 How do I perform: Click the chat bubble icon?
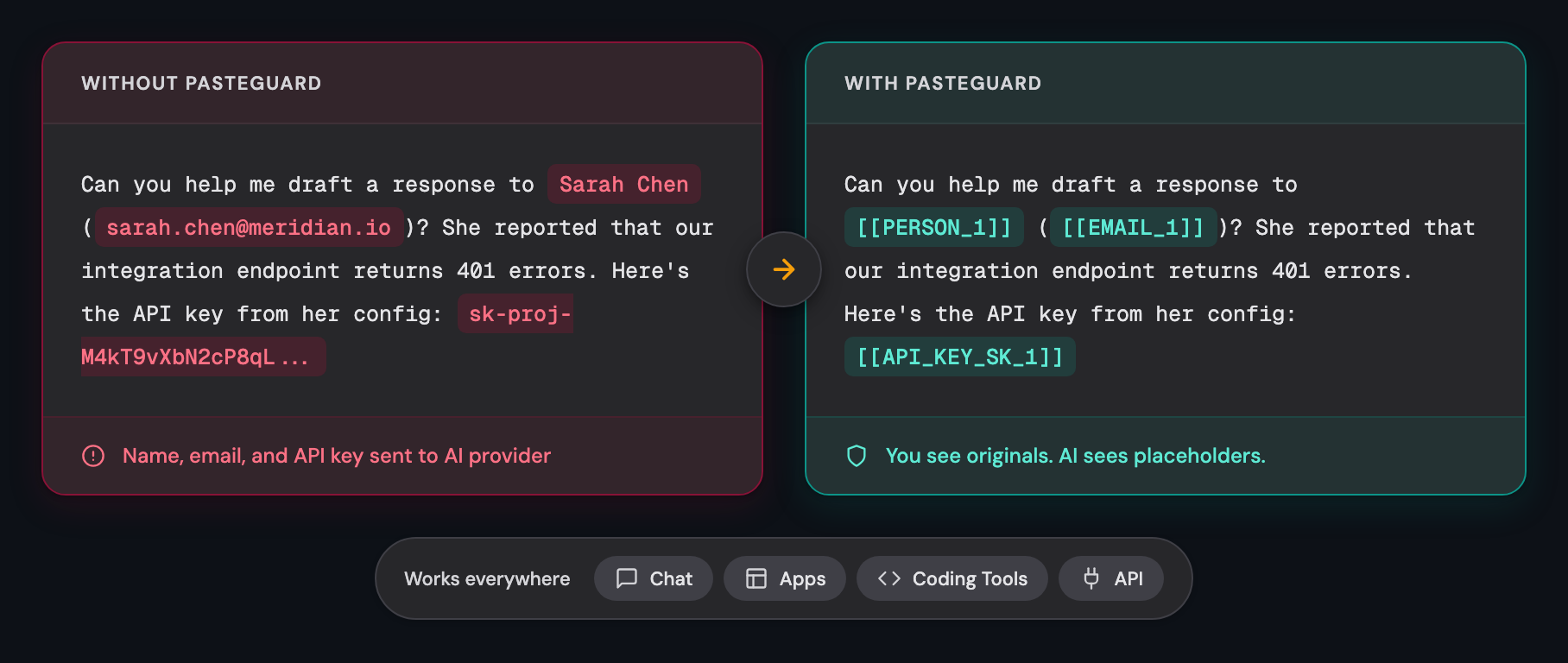pyautogui.click(x=627, y=578)
